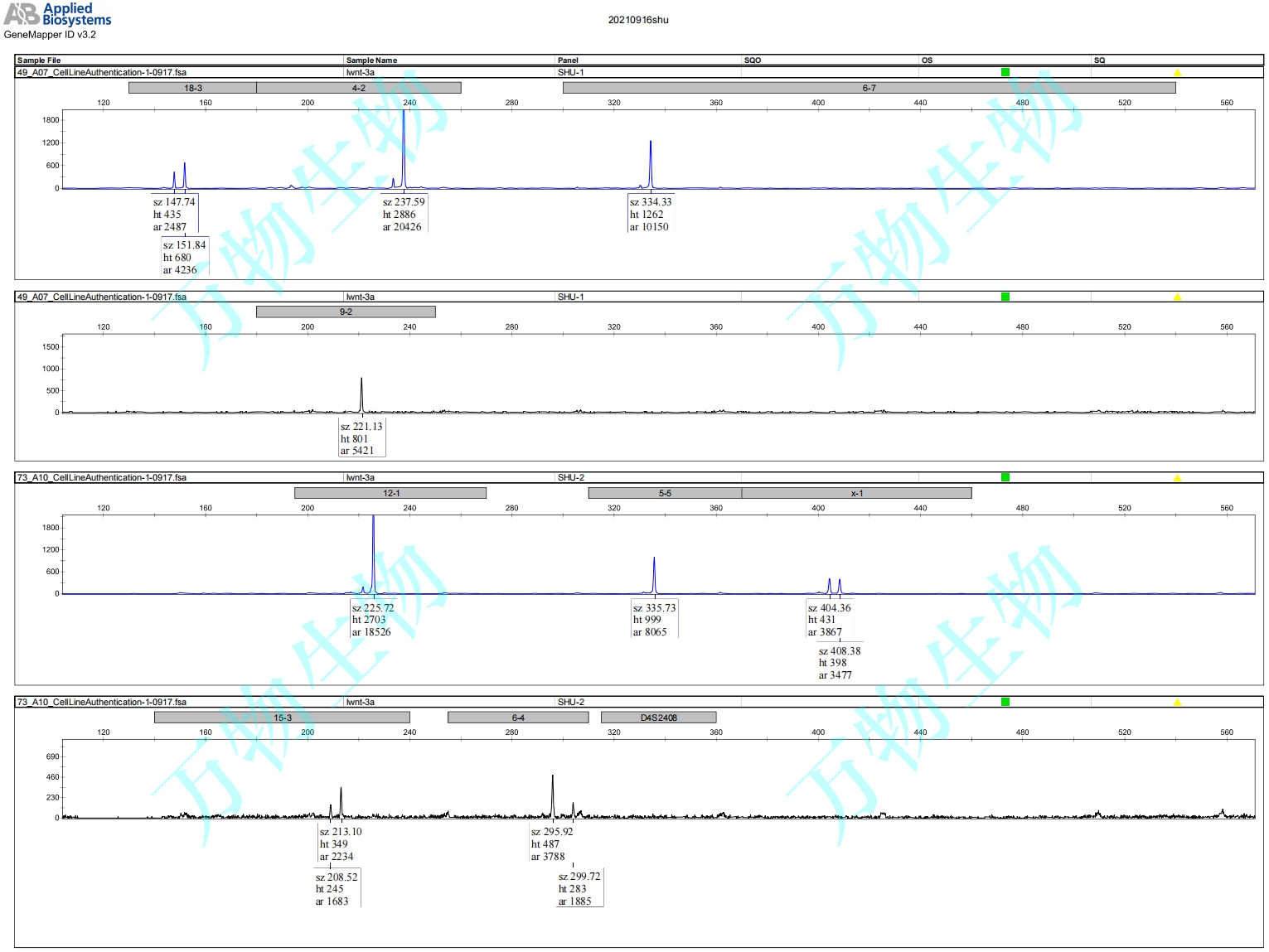Image resolution: width=1269 pixels, height=952 pixels.
Task: Click green square above the 9-2 electropherogram
Action: click(1005, 297)
